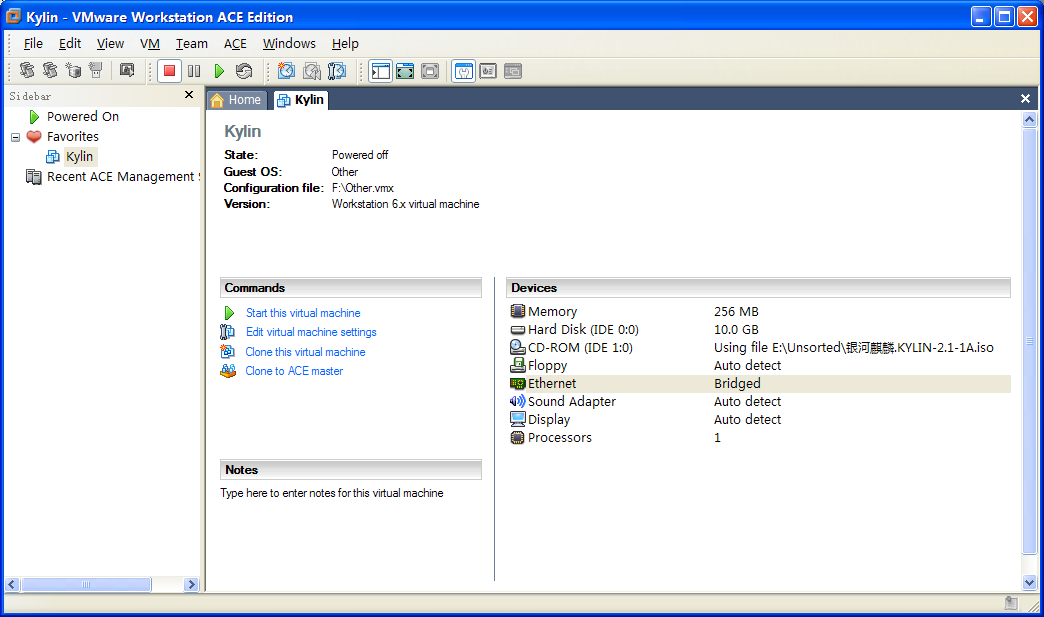Click the sidebar horizontal scrollbar right arrow
Screen dimensions: 1044x617
coord(191,584)
